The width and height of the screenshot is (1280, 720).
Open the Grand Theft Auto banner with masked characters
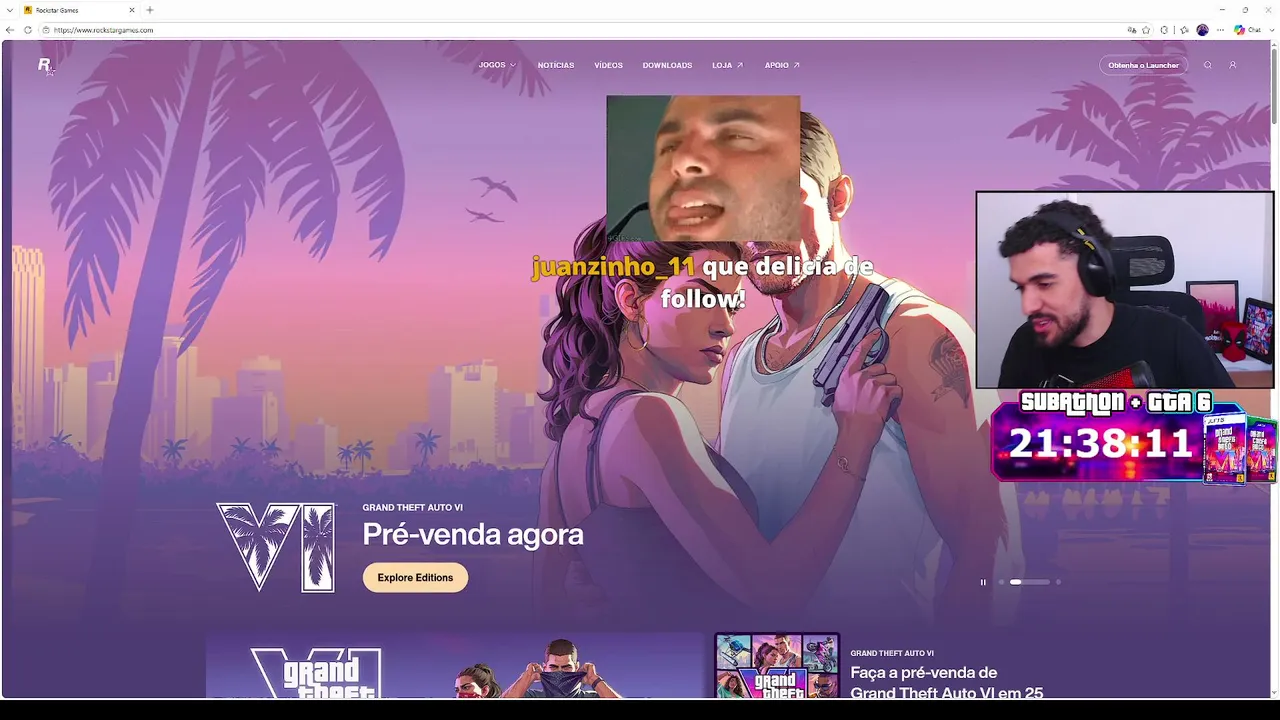point(455,666)
